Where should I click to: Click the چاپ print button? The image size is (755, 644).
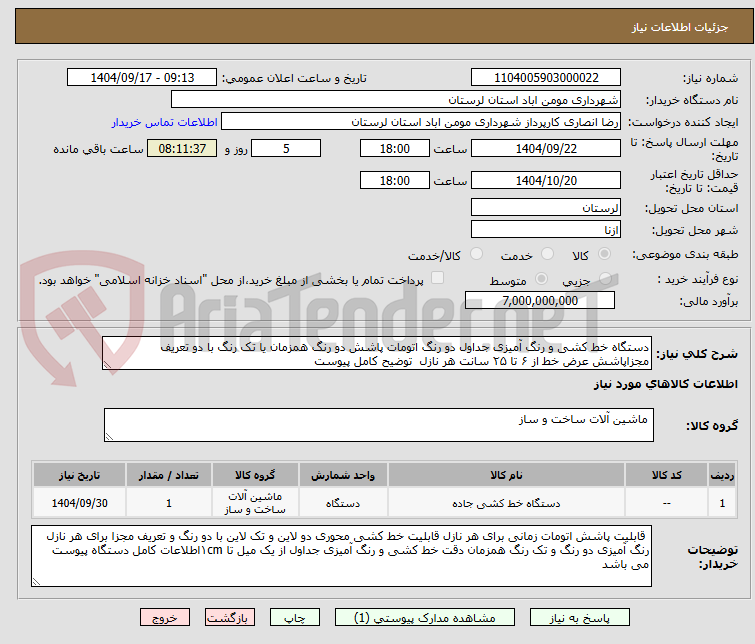pyautogui.click(x=295, y=618)
